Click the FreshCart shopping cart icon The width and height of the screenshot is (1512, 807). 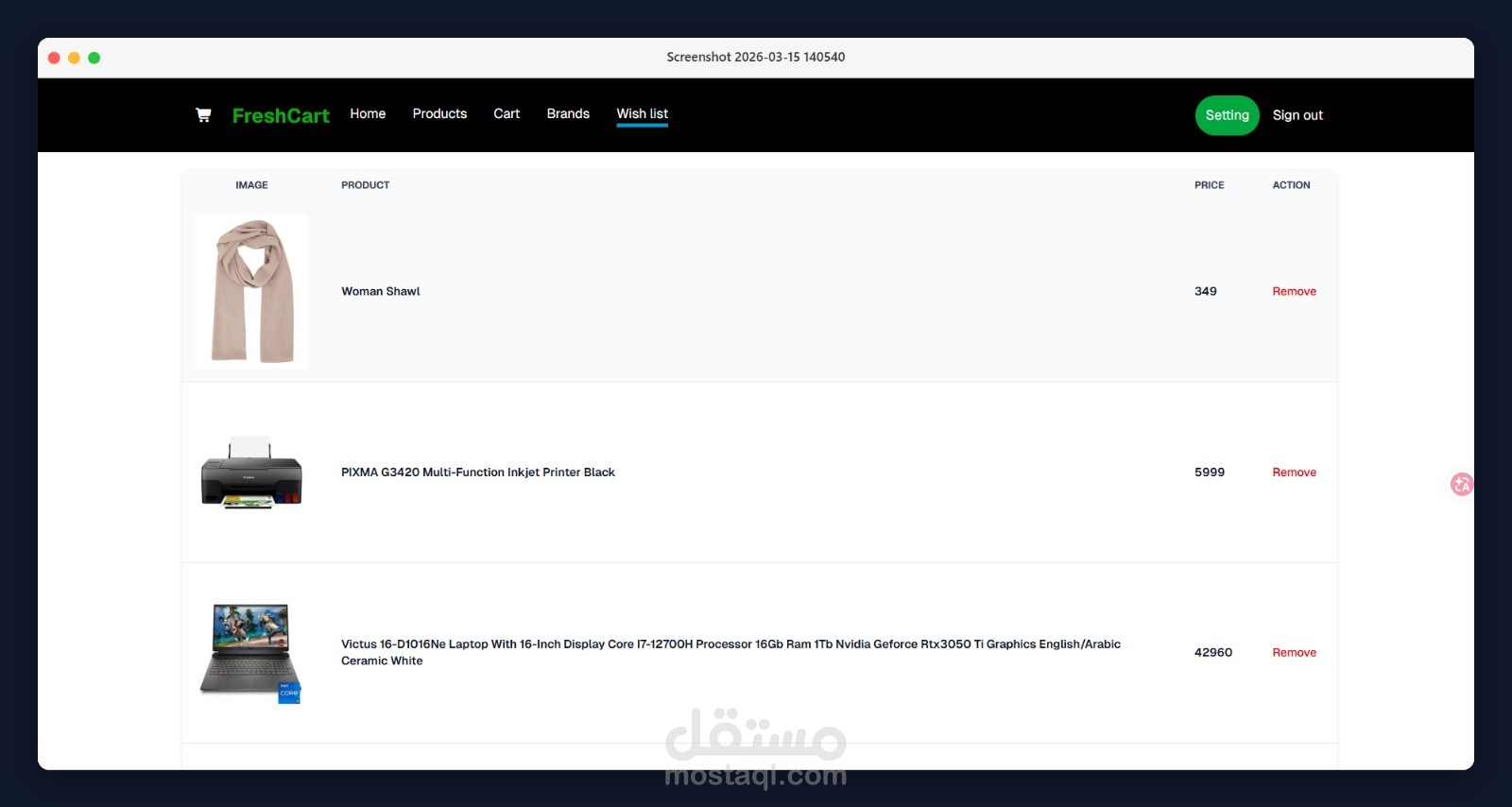pyautogui.click(x=203, y=115)
